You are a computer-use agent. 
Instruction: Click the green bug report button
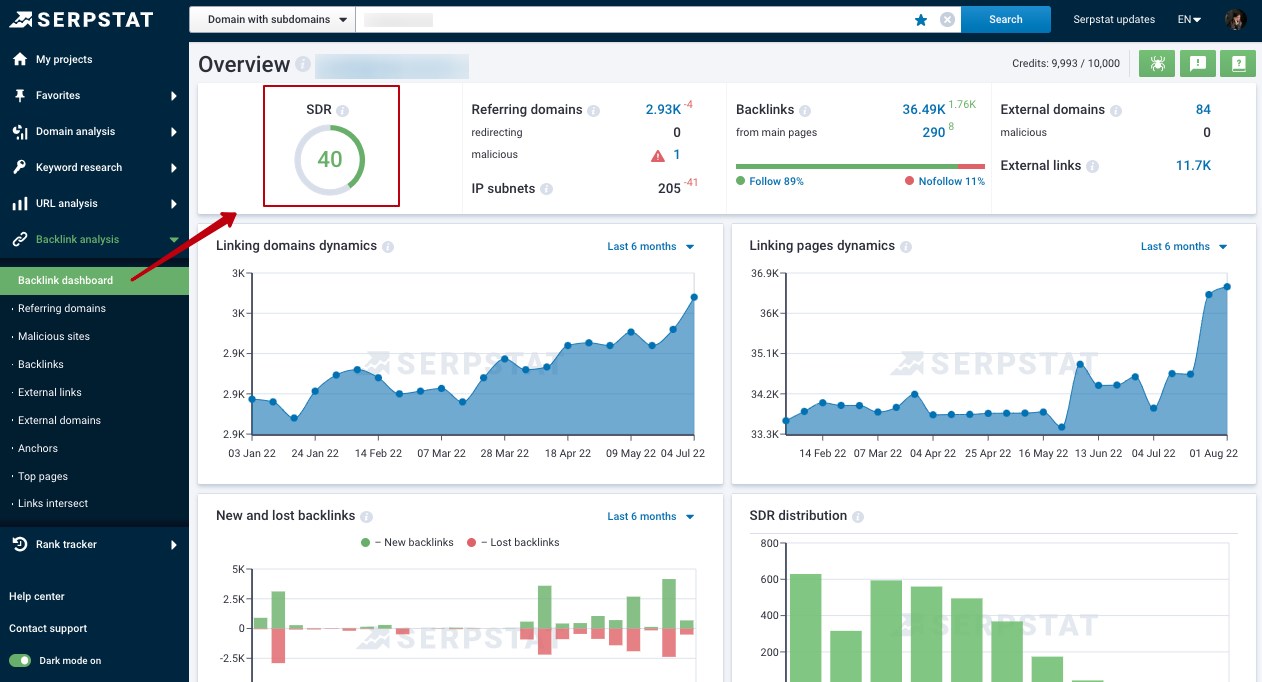1157,63
